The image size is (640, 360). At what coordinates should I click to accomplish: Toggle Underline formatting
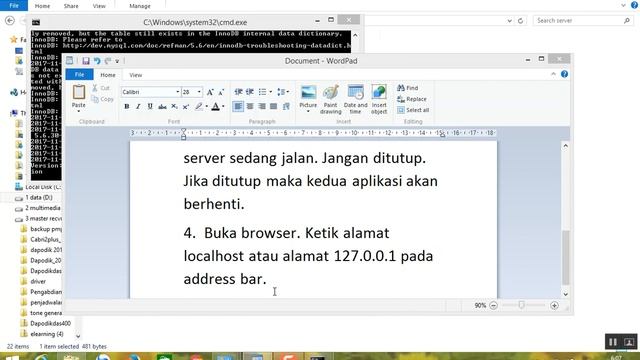click(150, 107)
